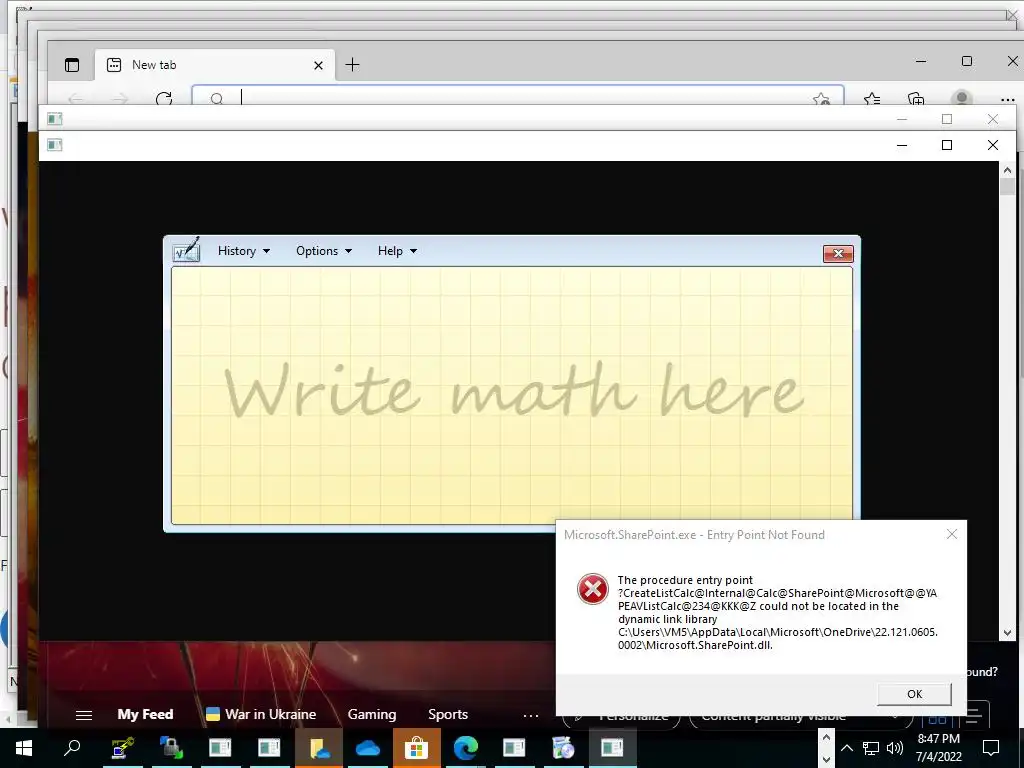This screenshot has height=768, width=1024.
Task: Focus the Edge address bar
Action: (517, 95)
